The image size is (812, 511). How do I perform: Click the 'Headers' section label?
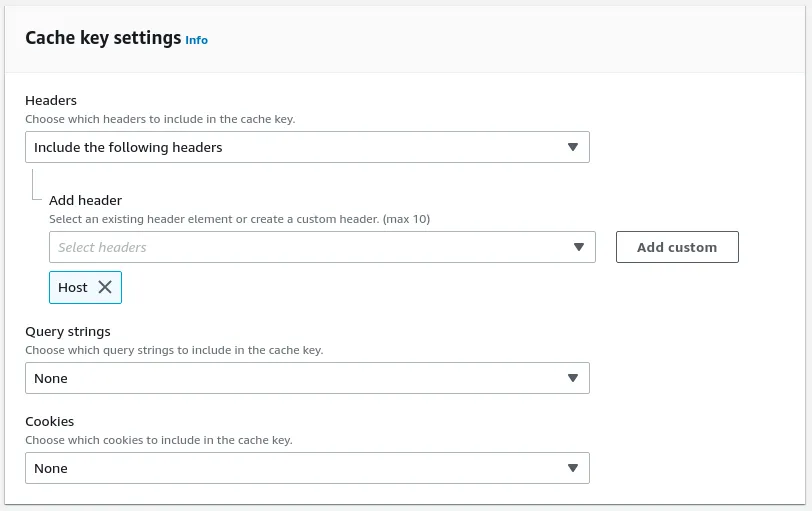coord(51,100)
